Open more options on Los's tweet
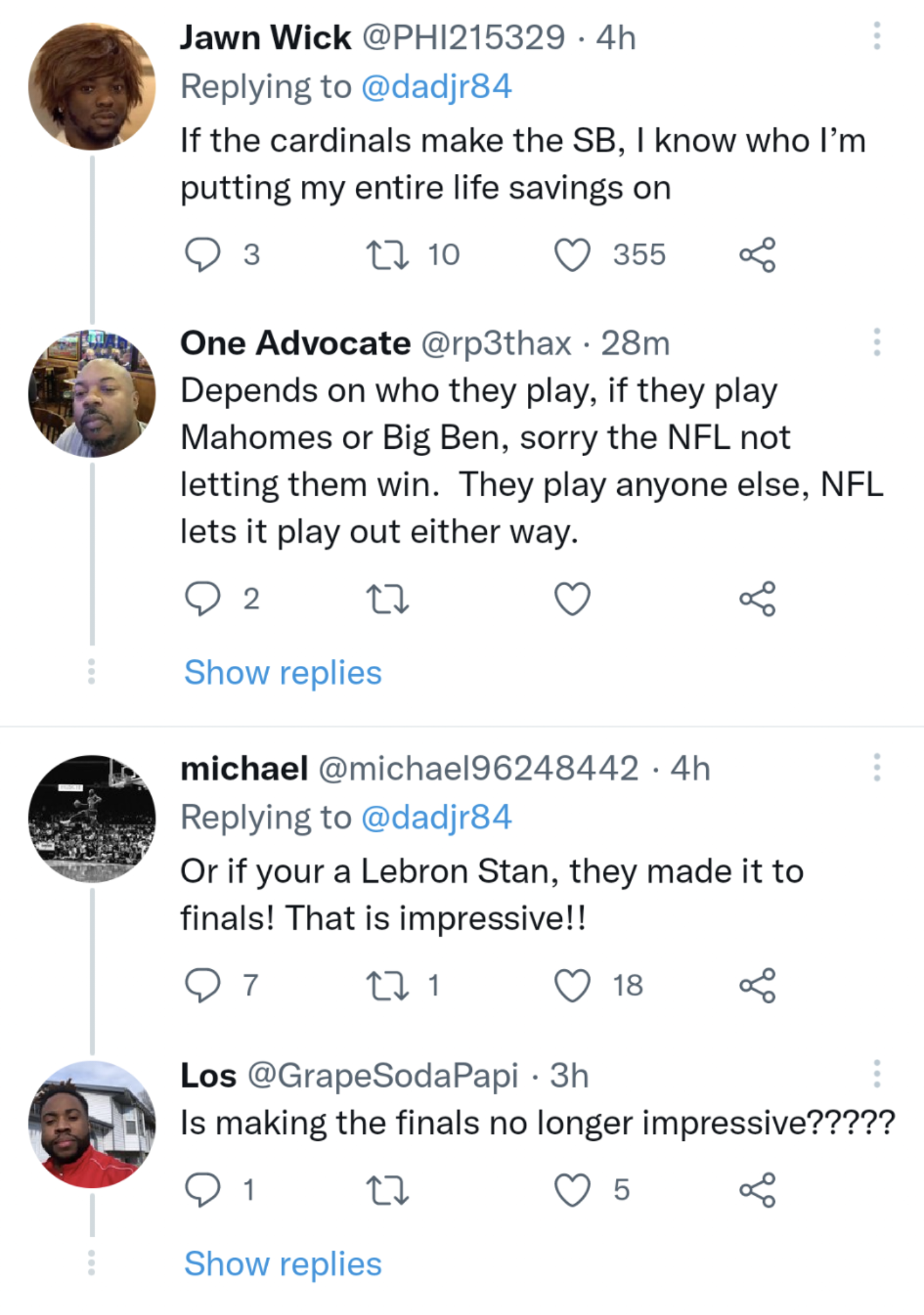Viewport: 924px width, 1315px height. (x=876, y=1074)
